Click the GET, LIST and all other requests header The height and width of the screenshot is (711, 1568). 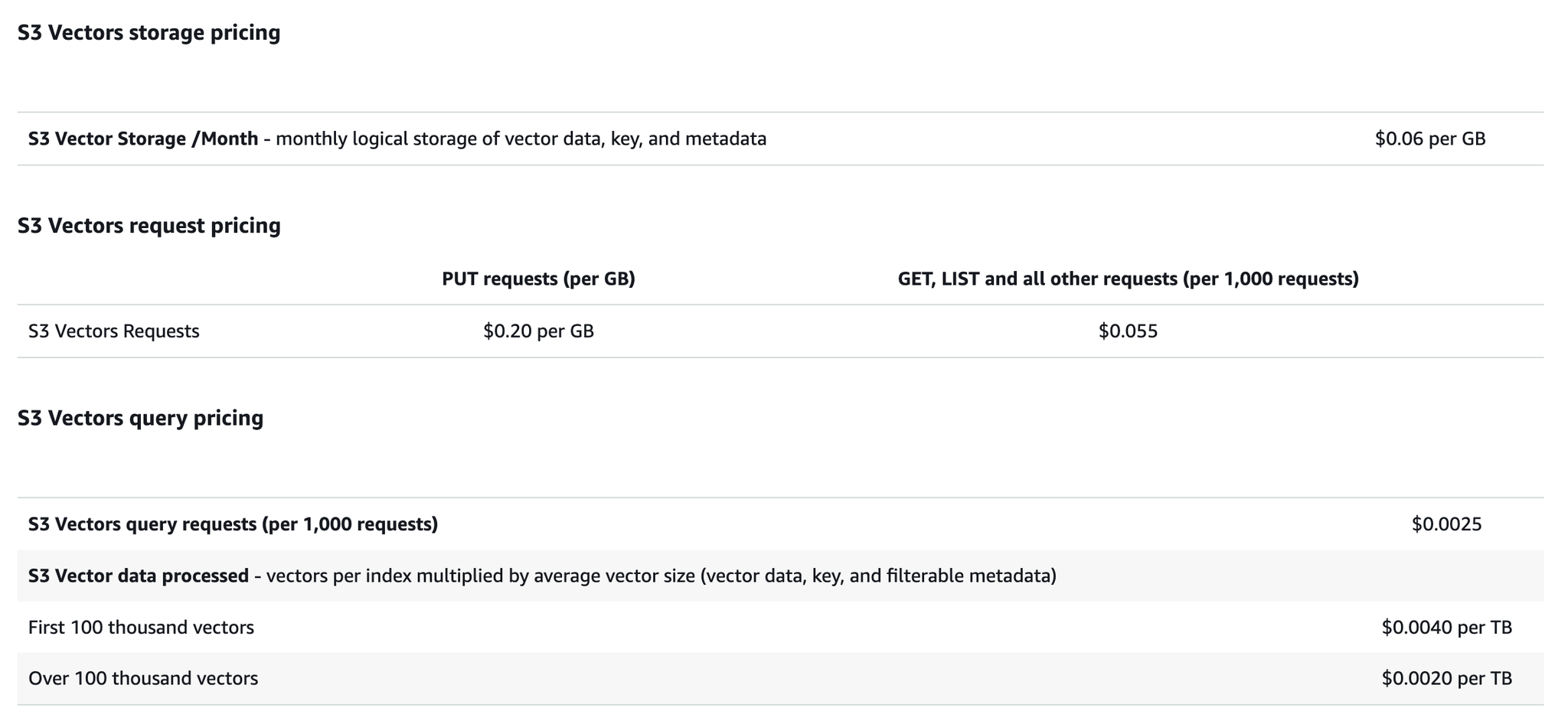point(1128,279)
